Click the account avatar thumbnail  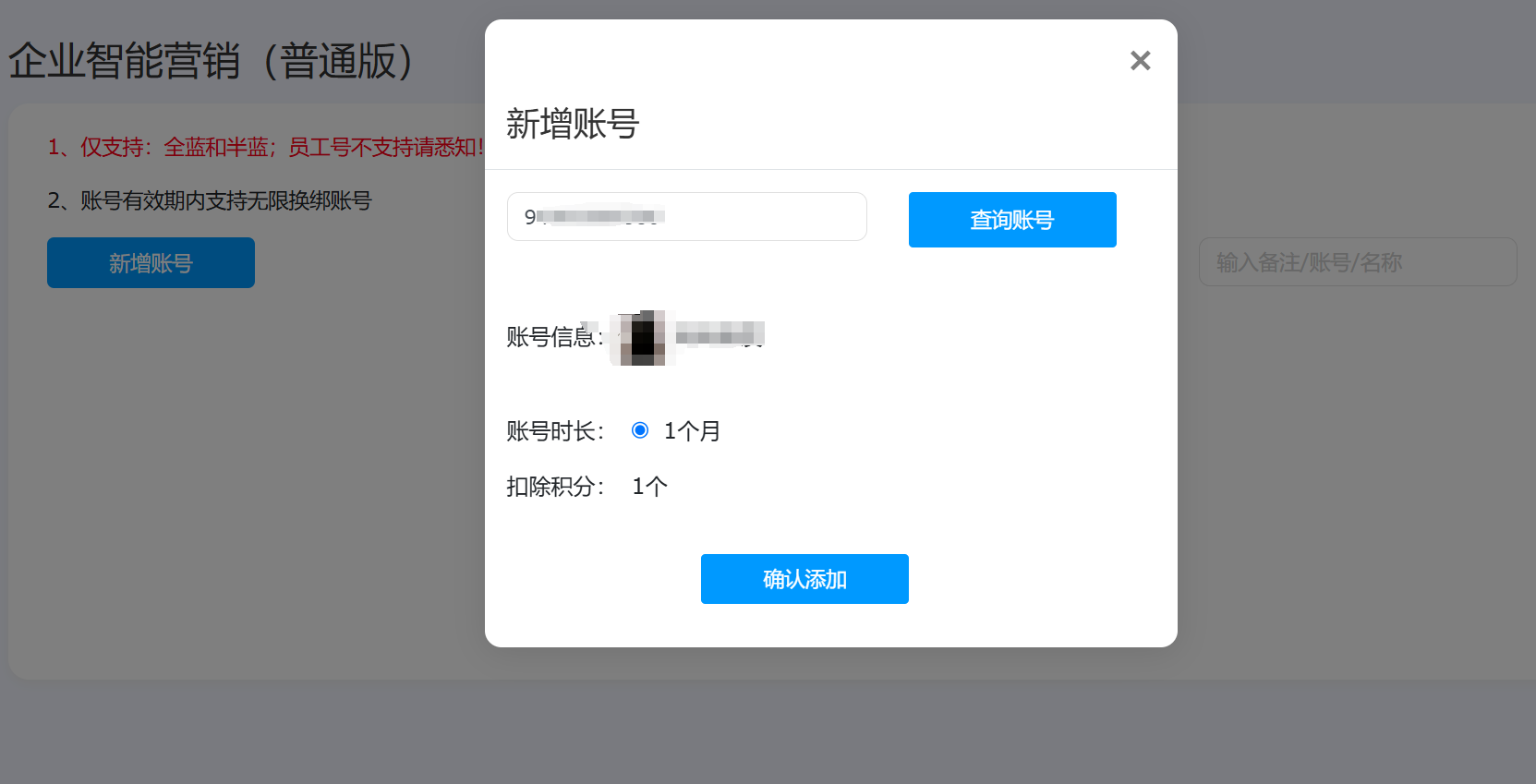(x=643, y=338)
